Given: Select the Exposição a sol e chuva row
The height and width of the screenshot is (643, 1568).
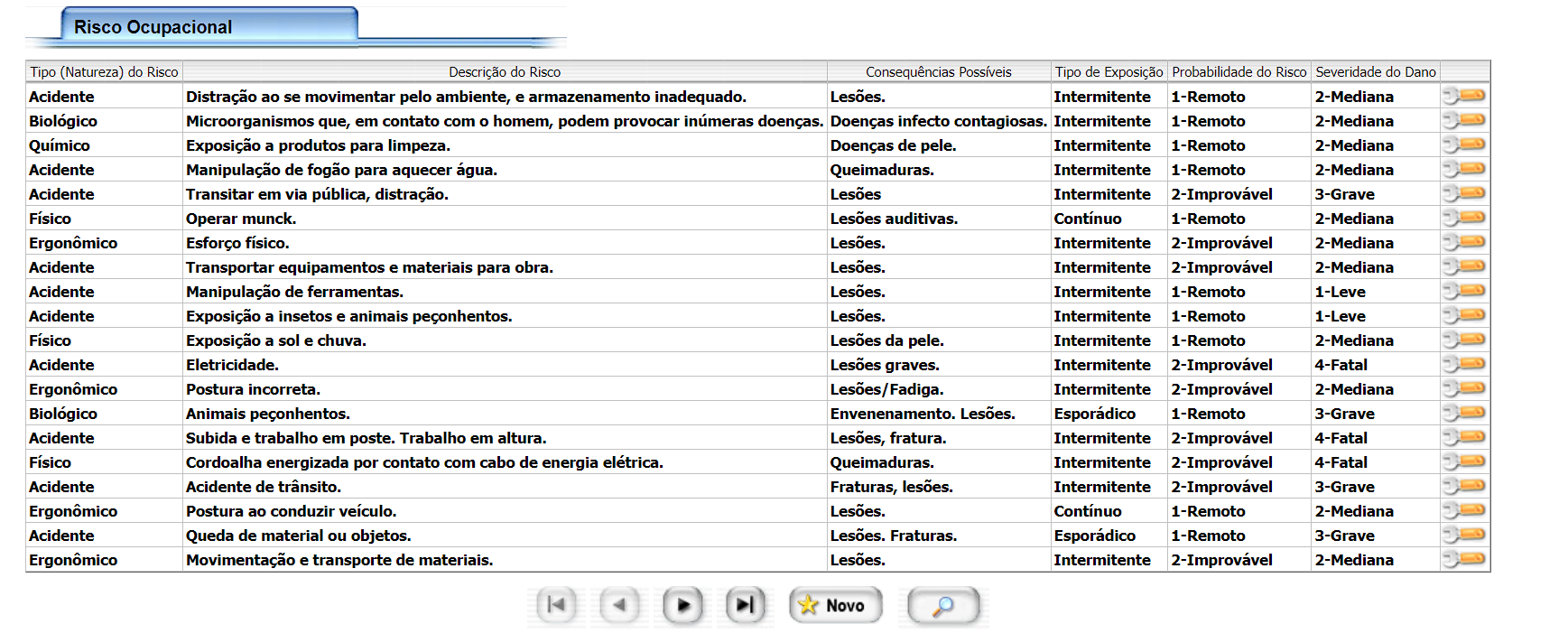Looking at the screenshot, I should tap(276, 340).
